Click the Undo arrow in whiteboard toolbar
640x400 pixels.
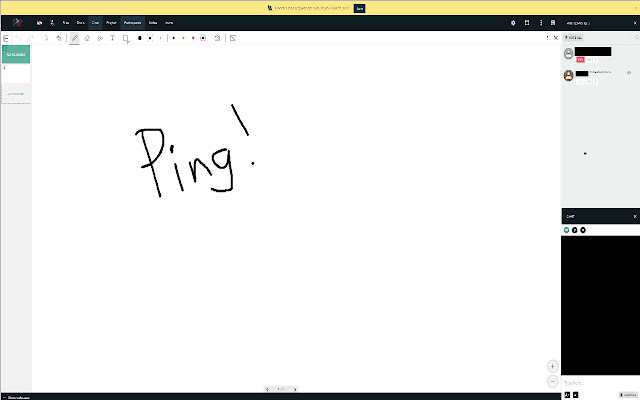(x=18, y=38)
